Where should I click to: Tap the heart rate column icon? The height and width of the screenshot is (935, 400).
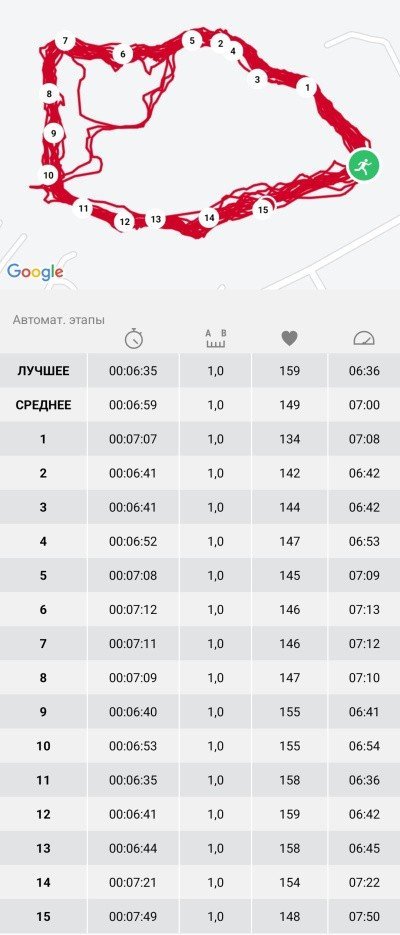pos(289,339)
